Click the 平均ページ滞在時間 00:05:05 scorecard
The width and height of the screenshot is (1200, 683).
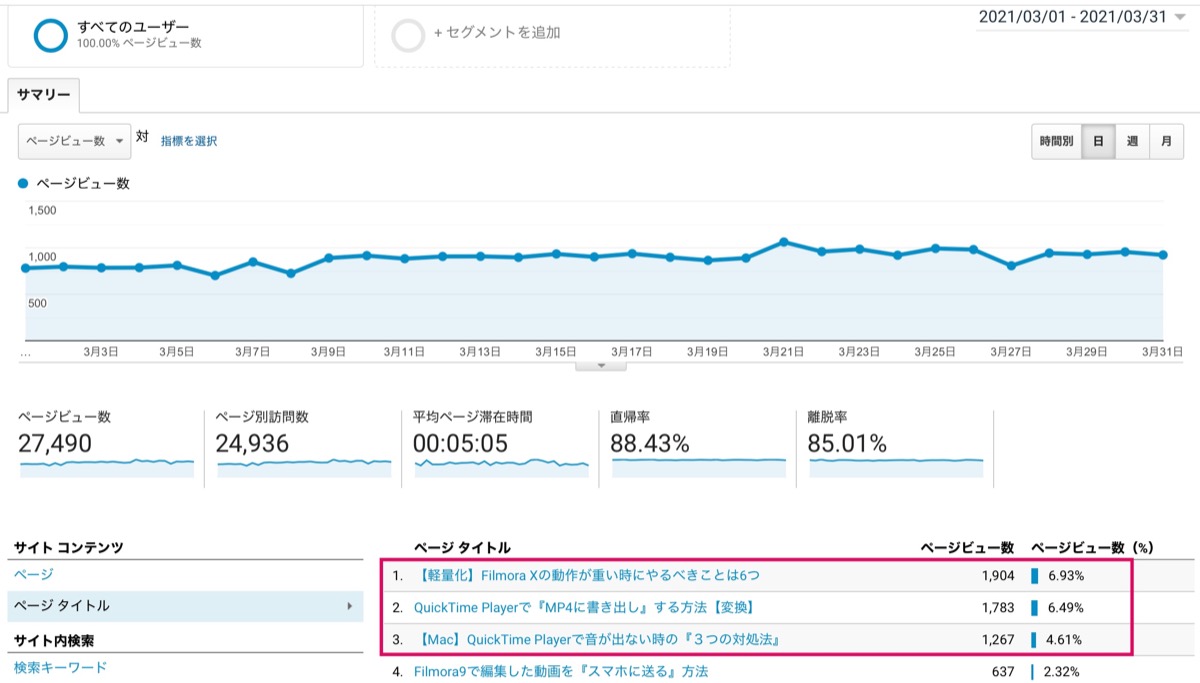coord(501,446)
